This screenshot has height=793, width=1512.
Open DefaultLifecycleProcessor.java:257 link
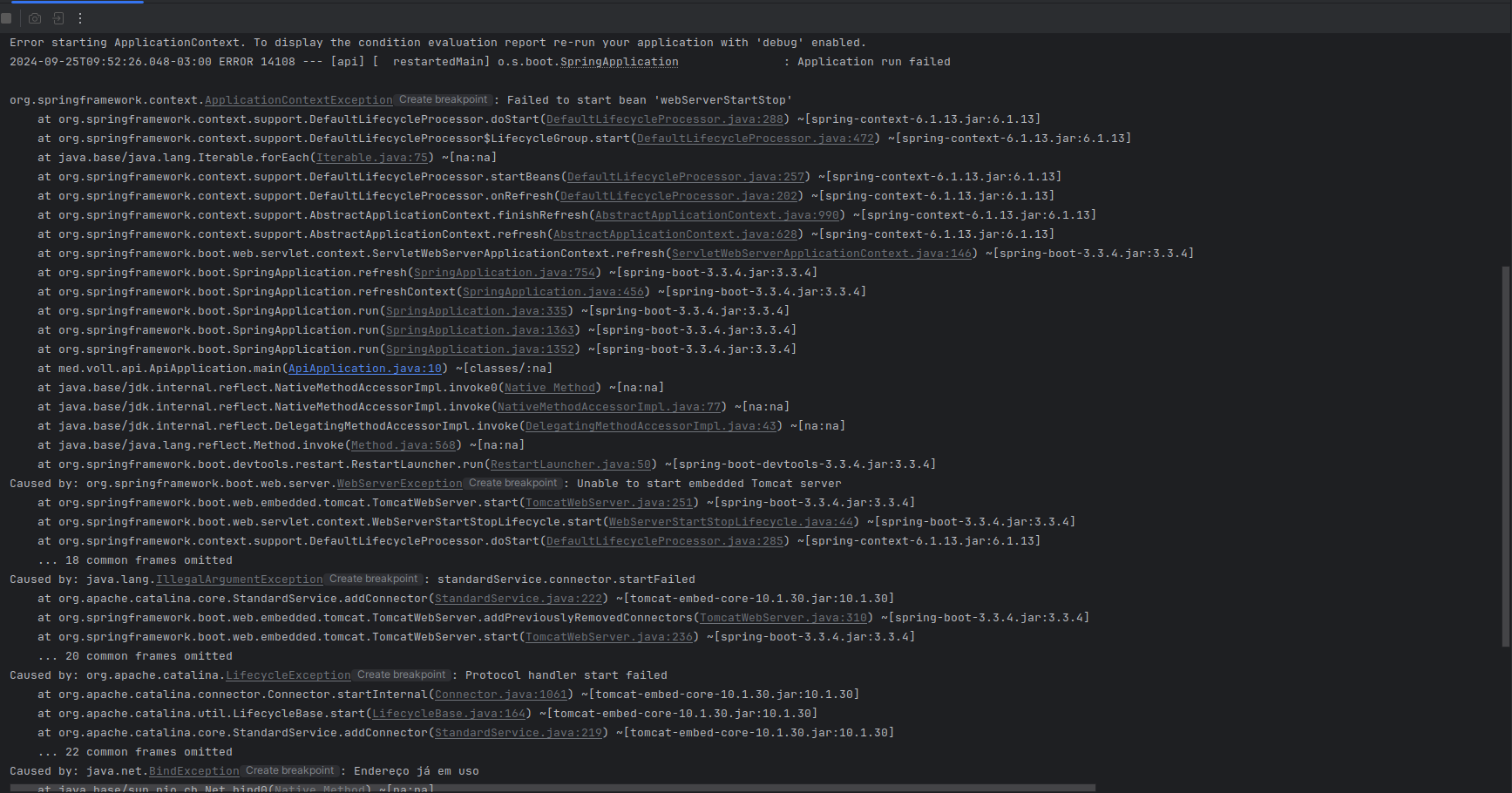686,177
